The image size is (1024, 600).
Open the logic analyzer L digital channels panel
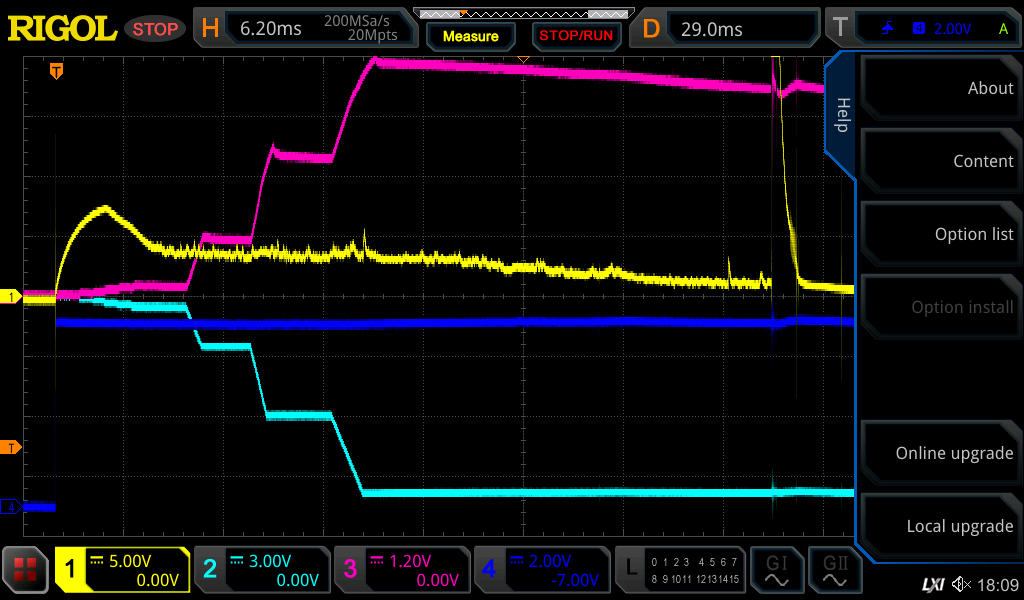pyautogui.click(x=682, y=570)
